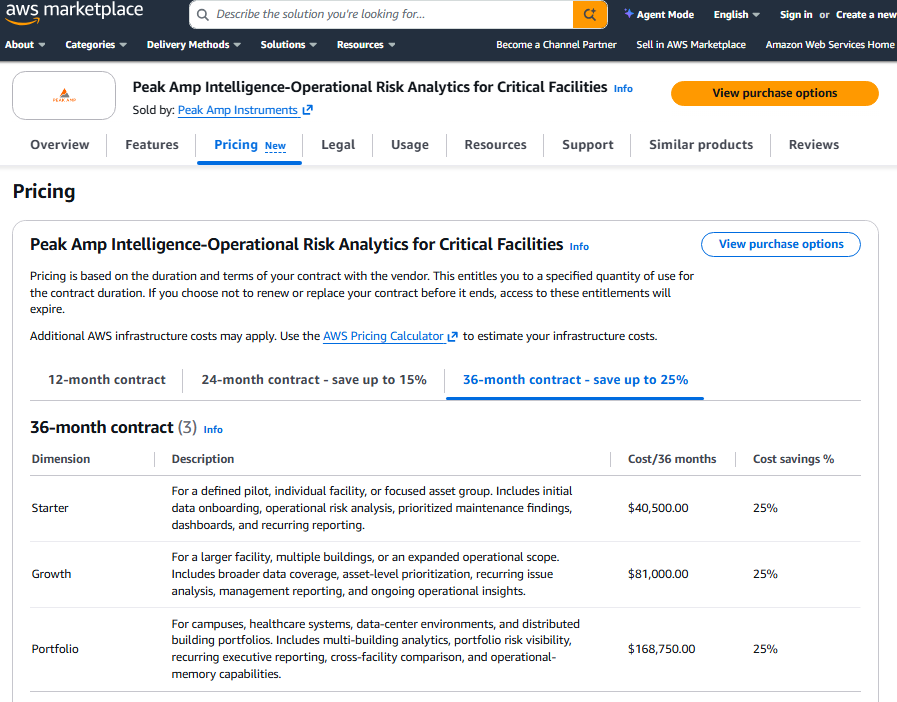Viewport: 897px width, 702px height.
Task: Click the AWS Marketplace logo
Action: click(74, 12)
